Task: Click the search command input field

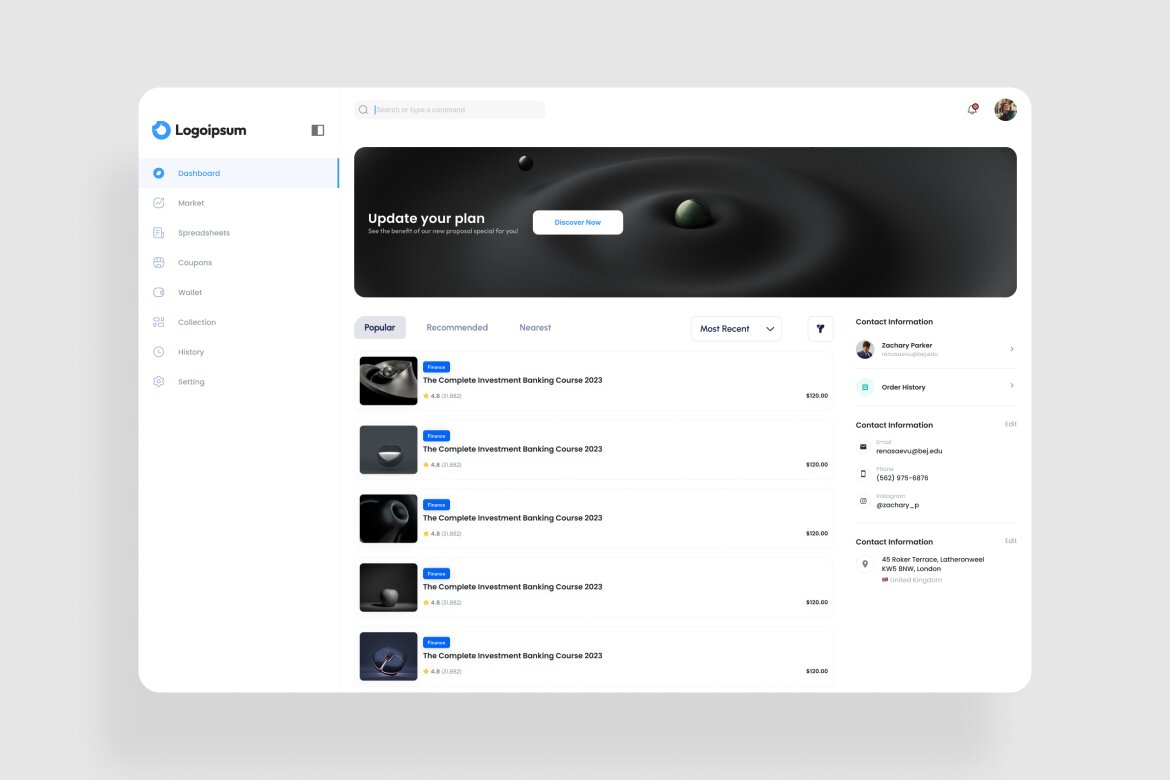Action: (450, 109)
